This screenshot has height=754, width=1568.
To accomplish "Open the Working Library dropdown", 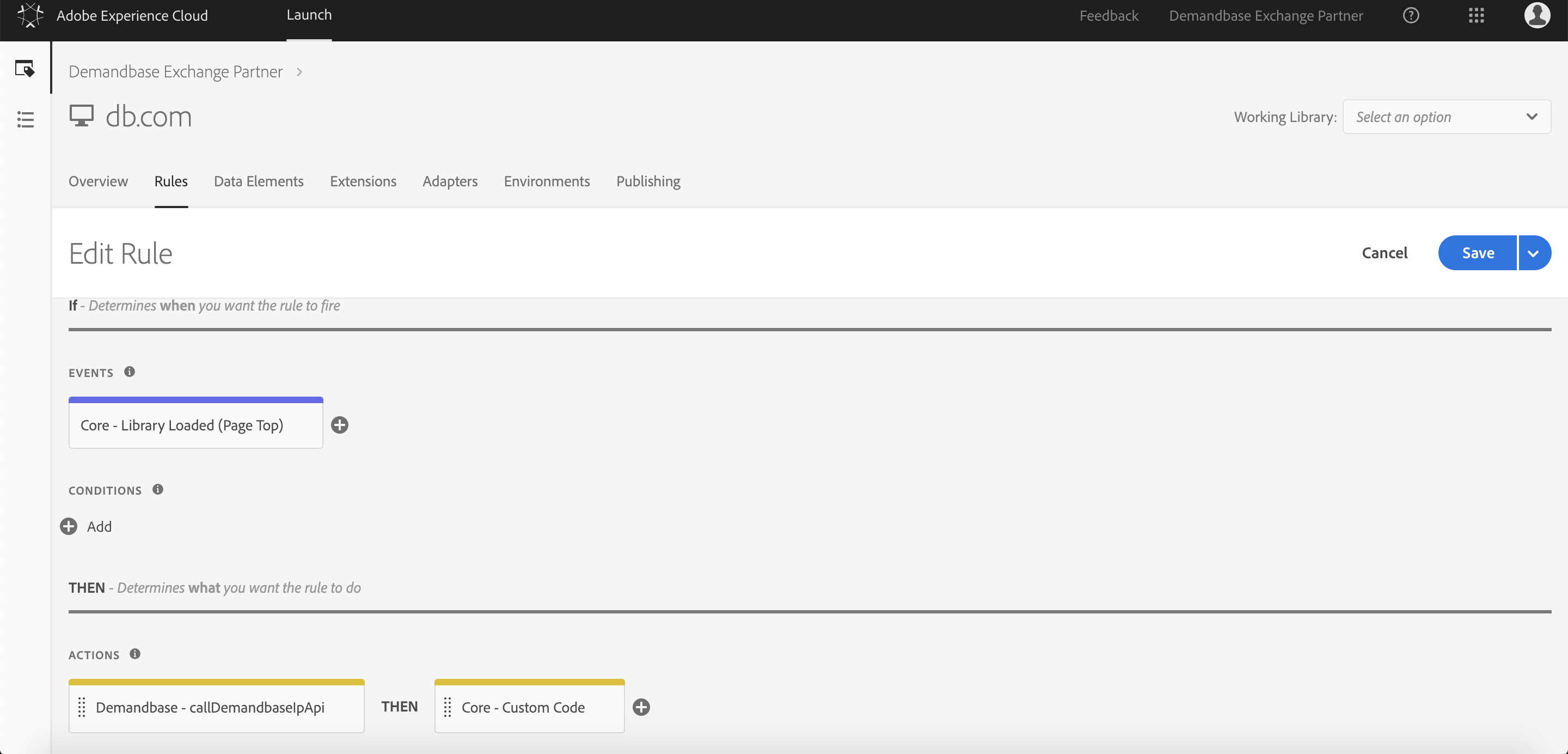I will [1446, 117].
